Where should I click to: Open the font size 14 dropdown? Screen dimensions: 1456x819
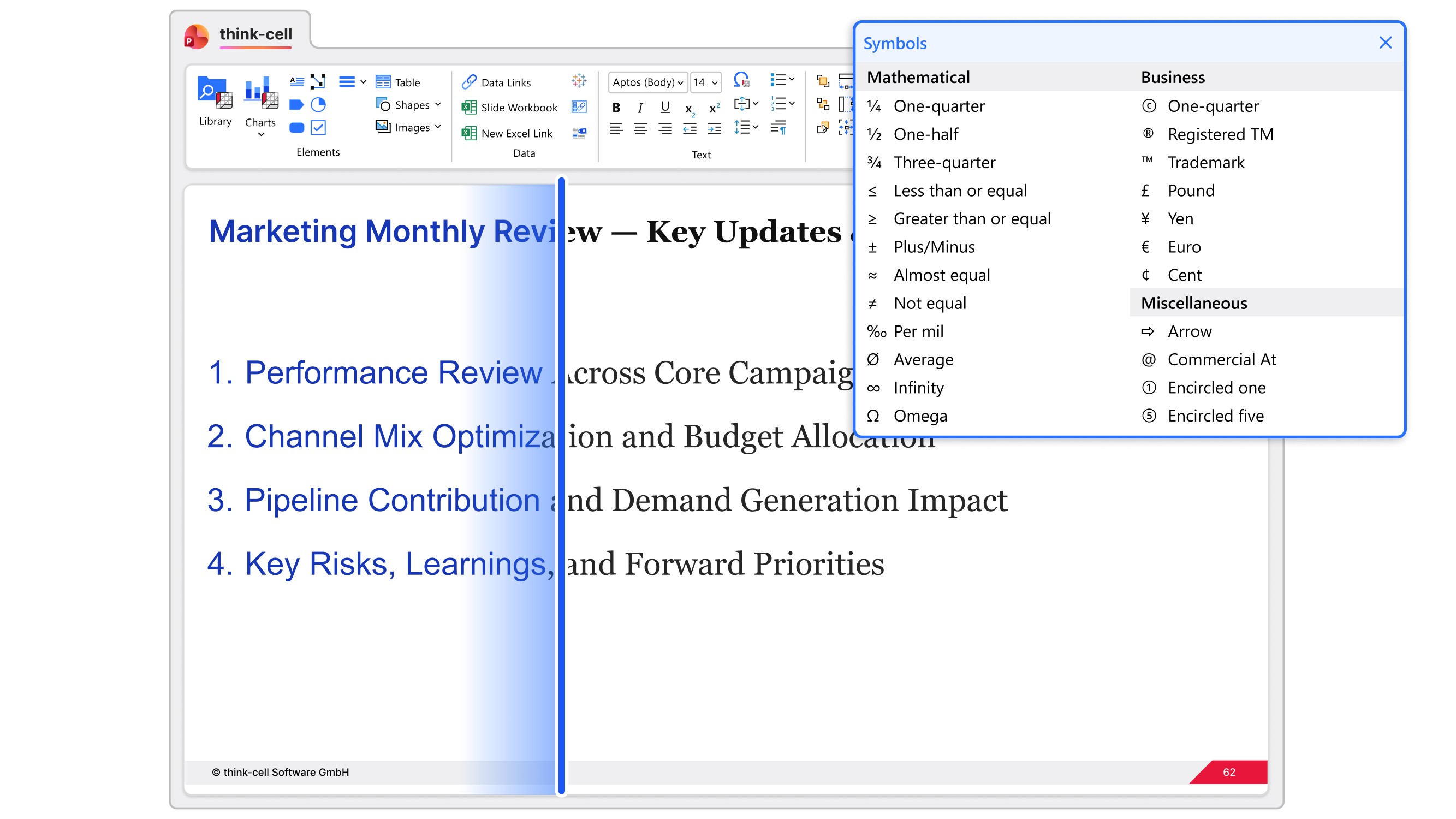(705, 82)
